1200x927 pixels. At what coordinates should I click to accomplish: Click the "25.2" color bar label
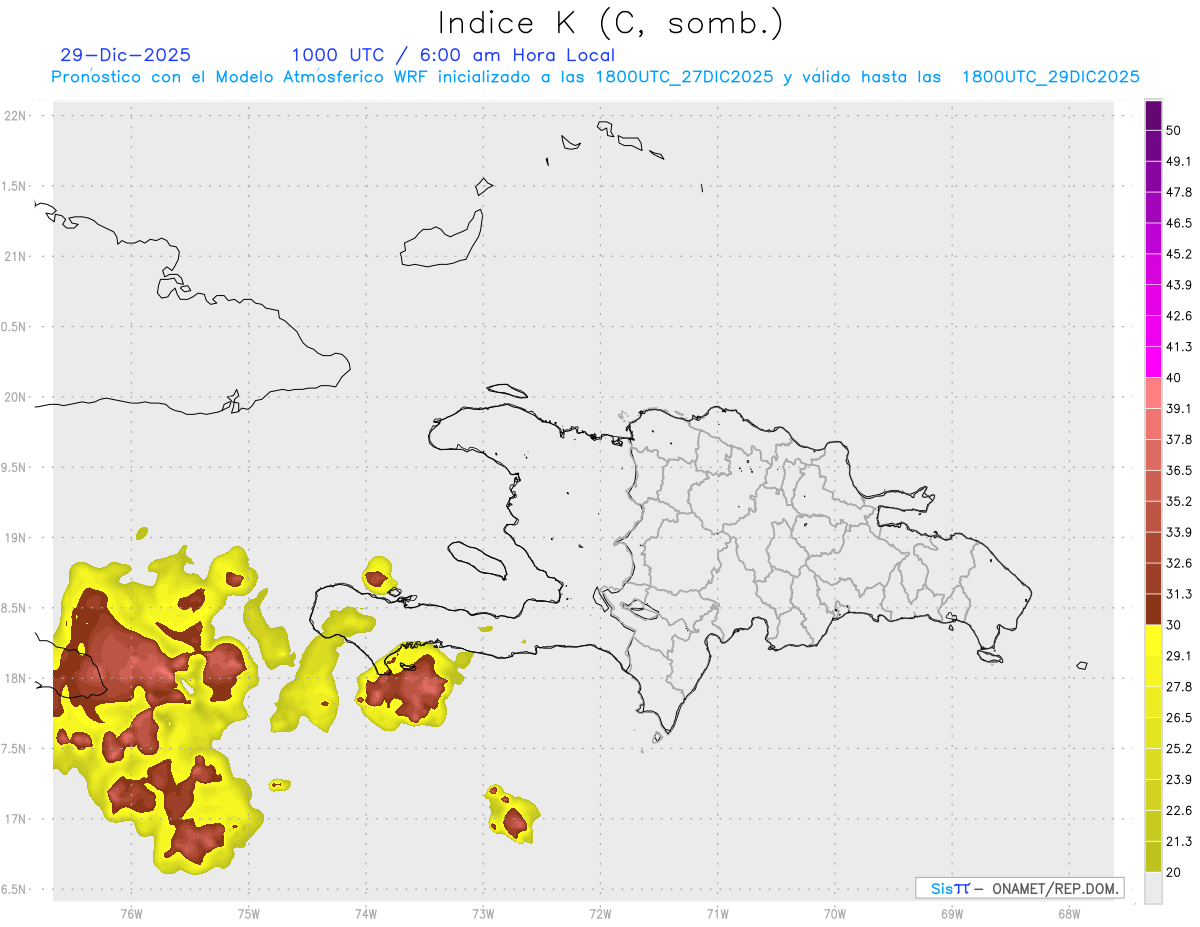coord(1179,749)
